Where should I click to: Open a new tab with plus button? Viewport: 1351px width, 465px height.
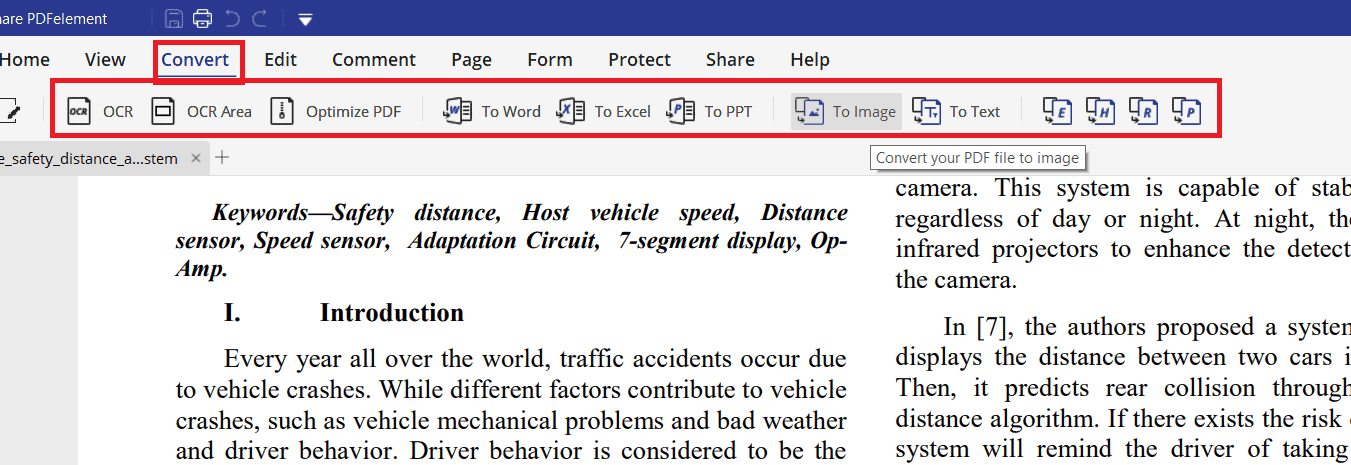(x=222, y=157)
